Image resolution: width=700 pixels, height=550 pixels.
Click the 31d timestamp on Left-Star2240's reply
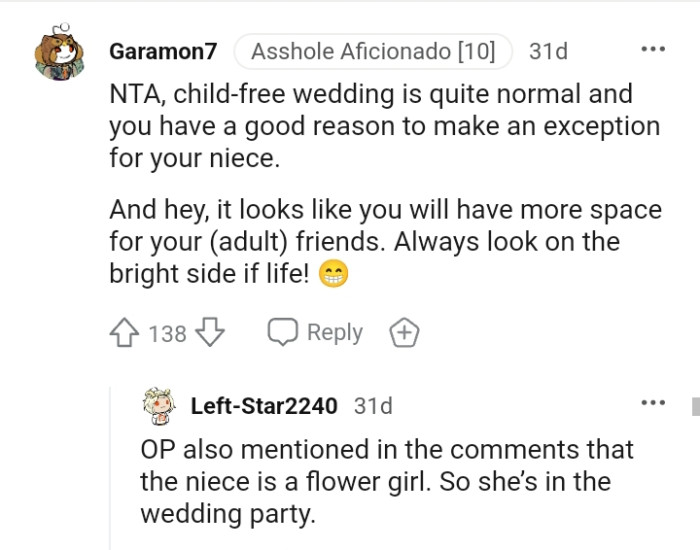[373, 406]
